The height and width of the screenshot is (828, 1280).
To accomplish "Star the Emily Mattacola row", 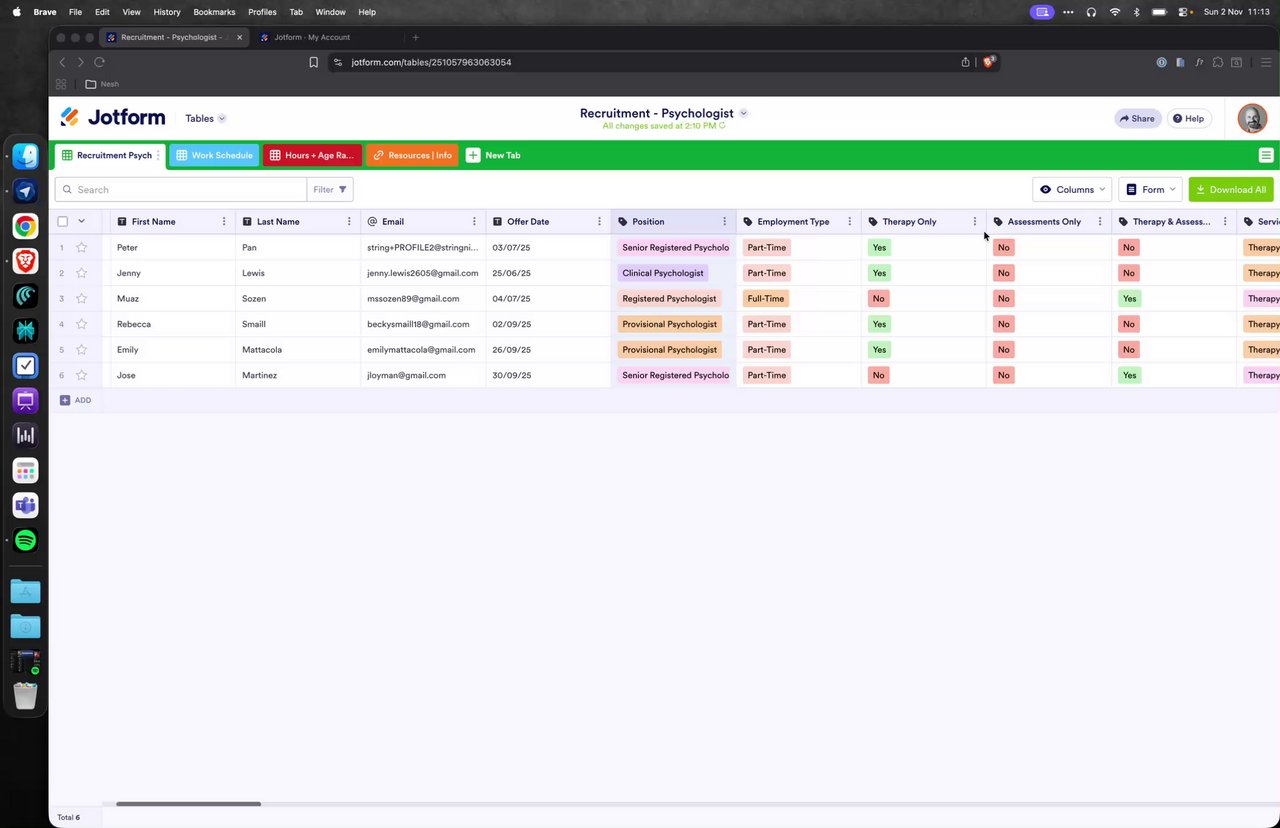I will tap(81, 350).
